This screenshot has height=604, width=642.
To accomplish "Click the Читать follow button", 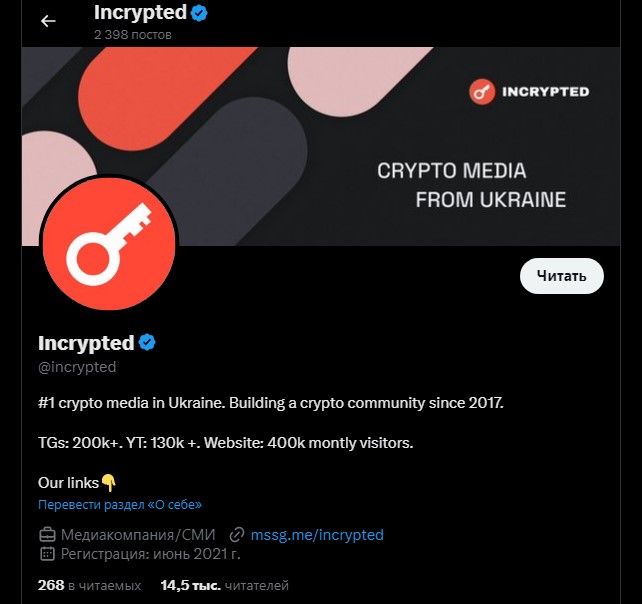I will click(561, 276).
